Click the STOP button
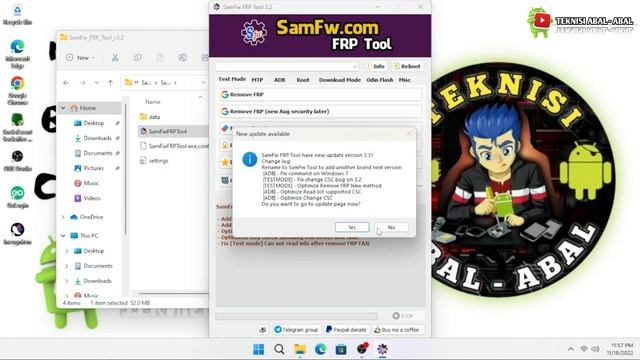 coord(404,316)
